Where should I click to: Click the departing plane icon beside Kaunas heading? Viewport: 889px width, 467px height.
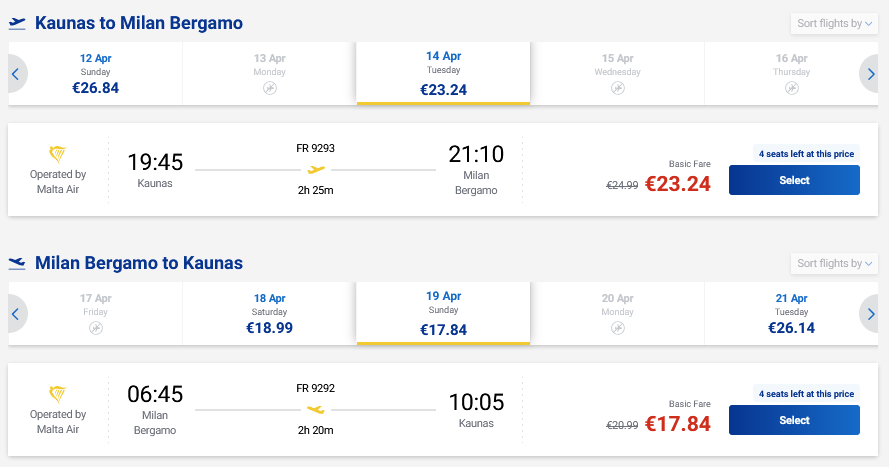click(16, 23)
